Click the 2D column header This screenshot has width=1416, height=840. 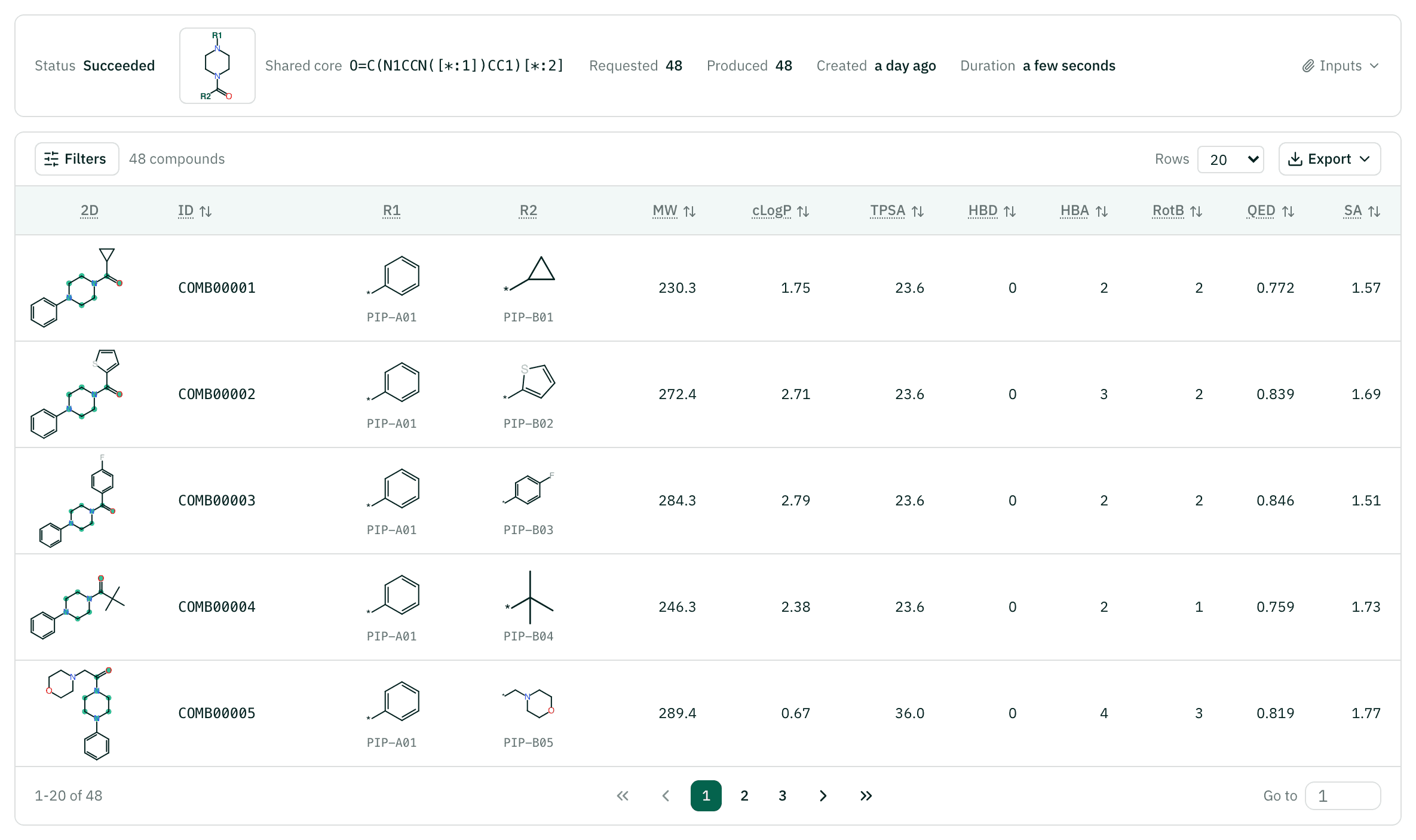[x=90, y=211]
